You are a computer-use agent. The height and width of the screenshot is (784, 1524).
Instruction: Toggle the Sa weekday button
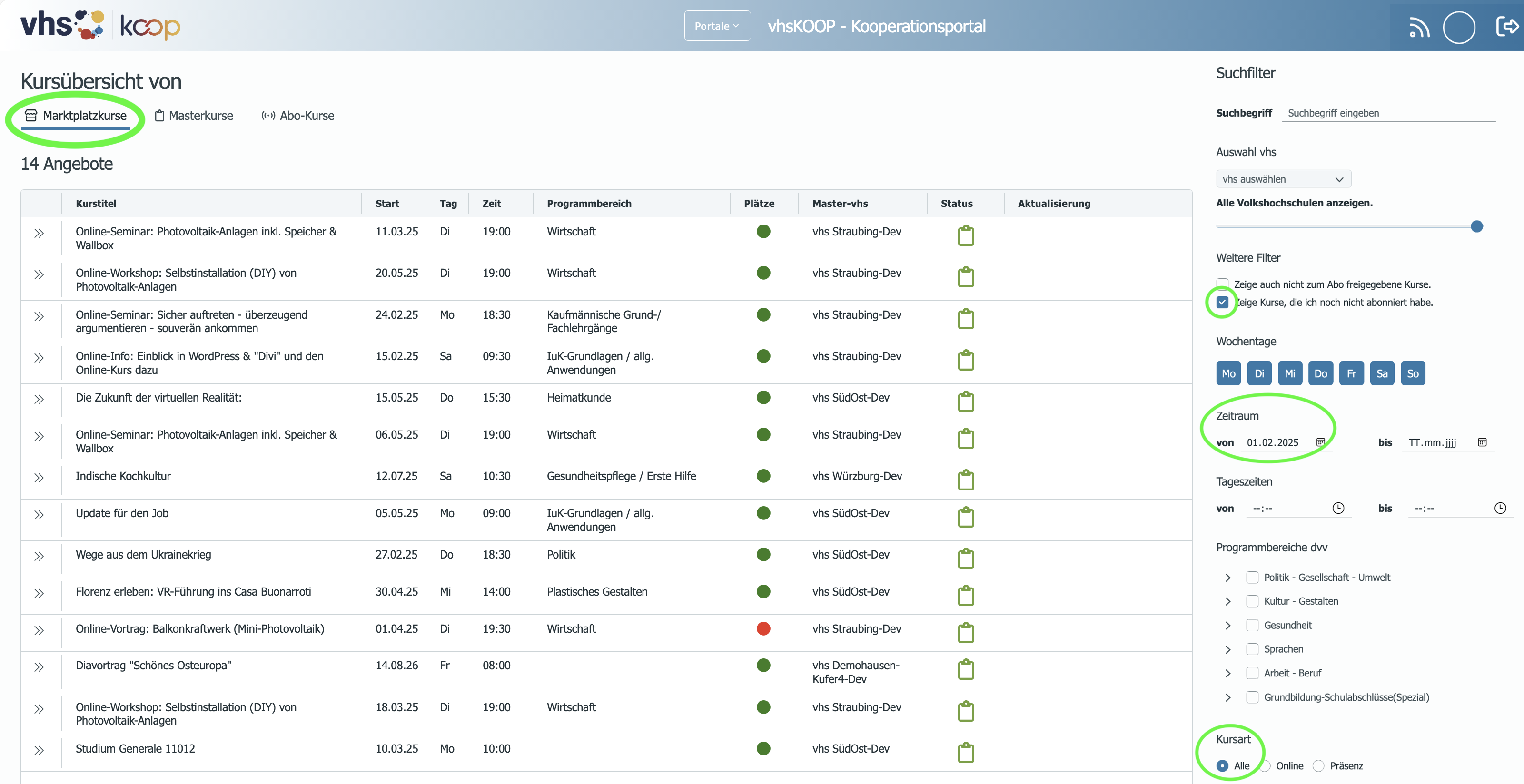(1382, 373)
